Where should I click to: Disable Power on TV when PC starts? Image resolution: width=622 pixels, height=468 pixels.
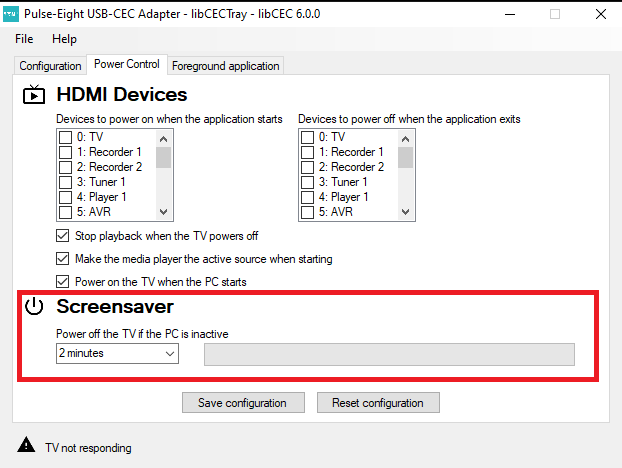coord(64,282)
